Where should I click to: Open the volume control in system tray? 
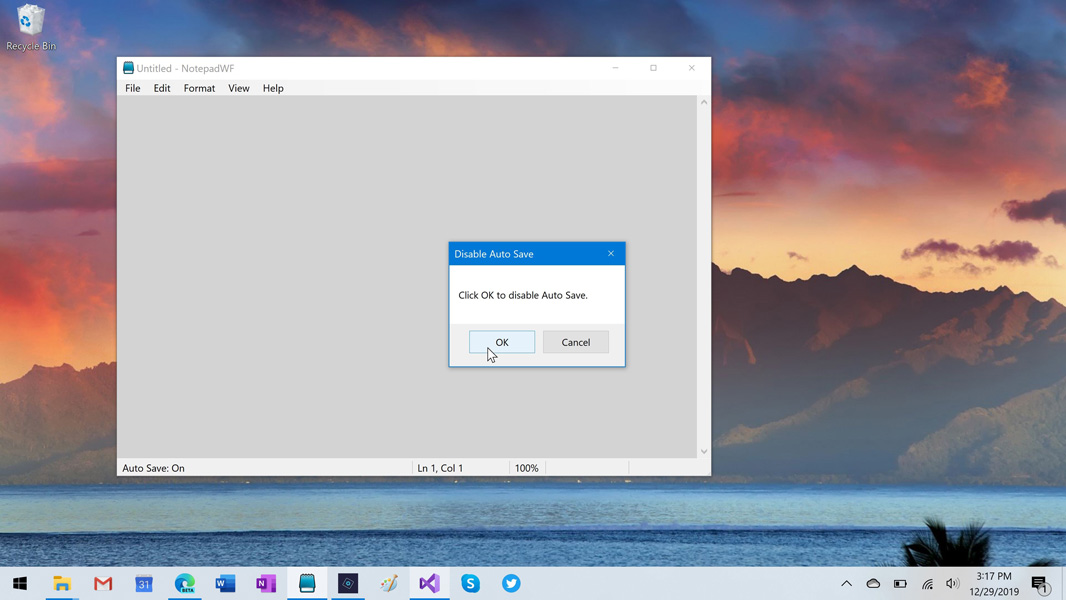(952, 584)
